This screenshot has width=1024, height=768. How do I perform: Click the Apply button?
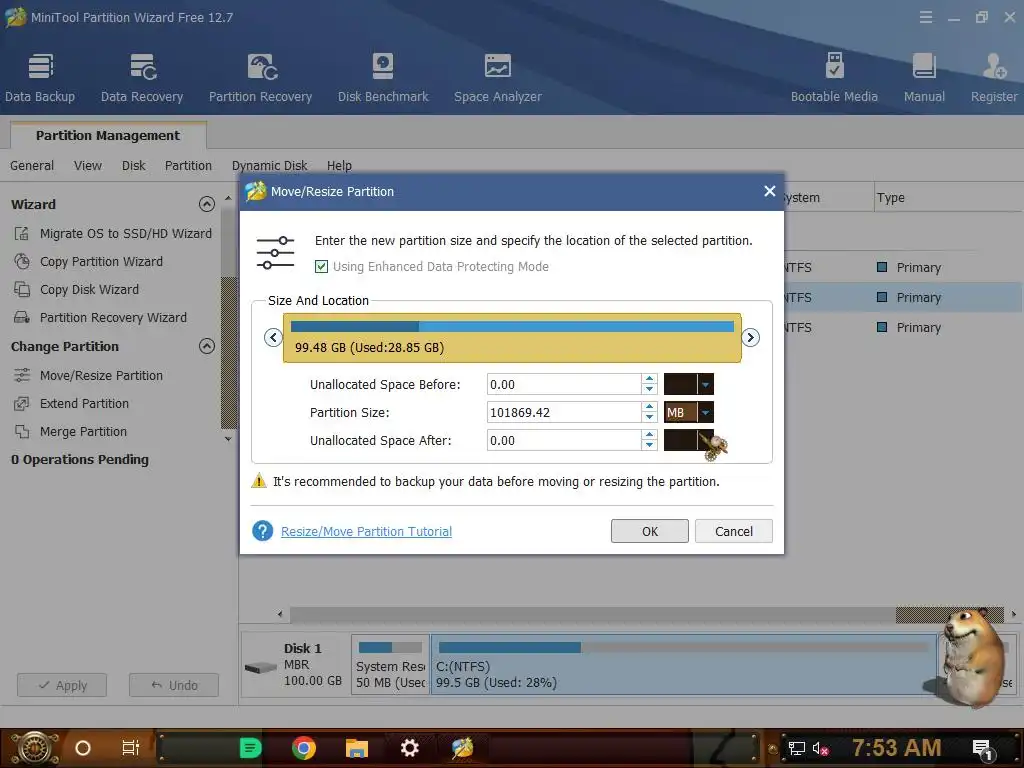tap(62, 685)
